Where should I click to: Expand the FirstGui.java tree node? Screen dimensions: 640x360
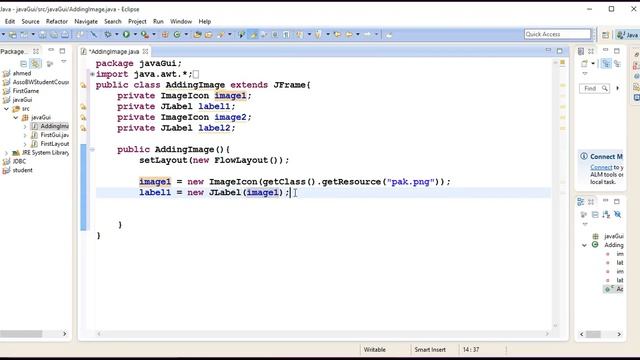coord(24,135)
